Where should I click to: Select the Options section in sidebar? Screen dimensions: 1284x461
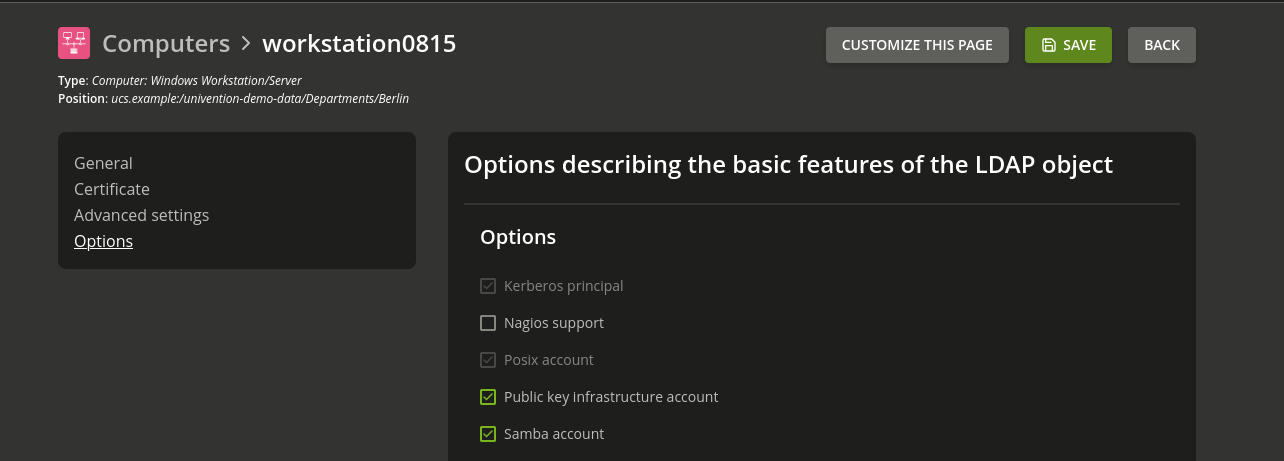tap(103, 241)
